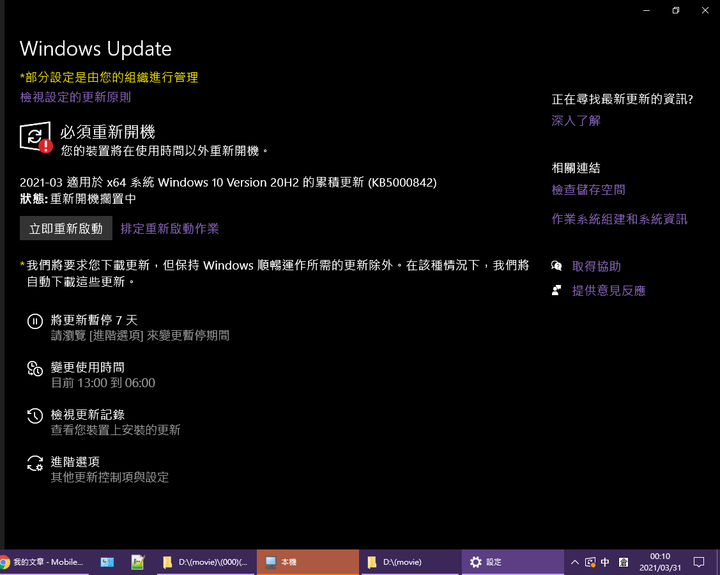Select the 變更使用時間 option text

click(x=87, y=367)
